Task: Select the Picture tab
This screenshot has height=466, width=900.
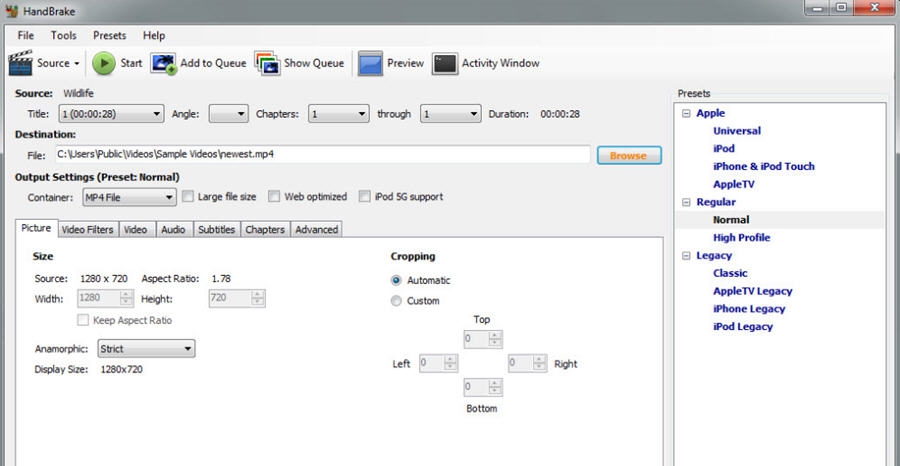Action: pyautogui.click(x=36, y=228)
